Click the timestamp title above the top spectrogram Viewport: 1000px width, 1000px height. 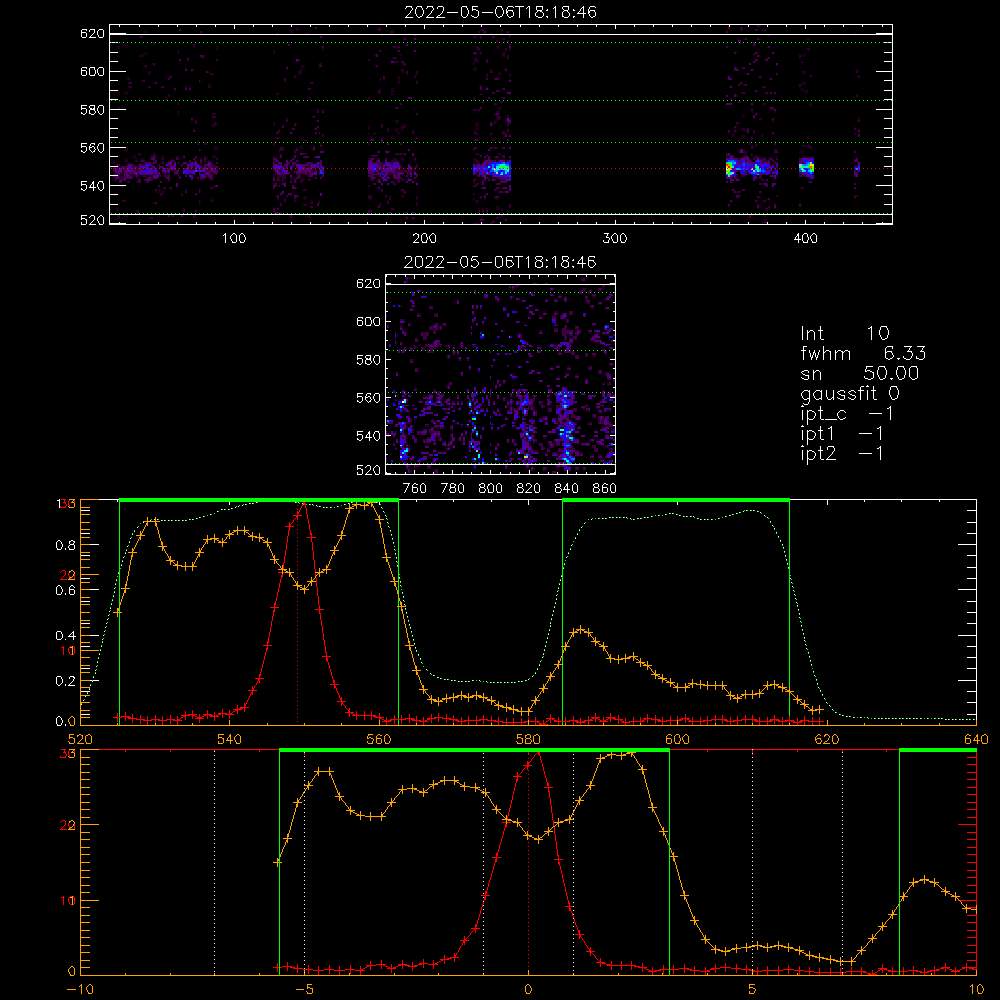(x=501, y=12)
